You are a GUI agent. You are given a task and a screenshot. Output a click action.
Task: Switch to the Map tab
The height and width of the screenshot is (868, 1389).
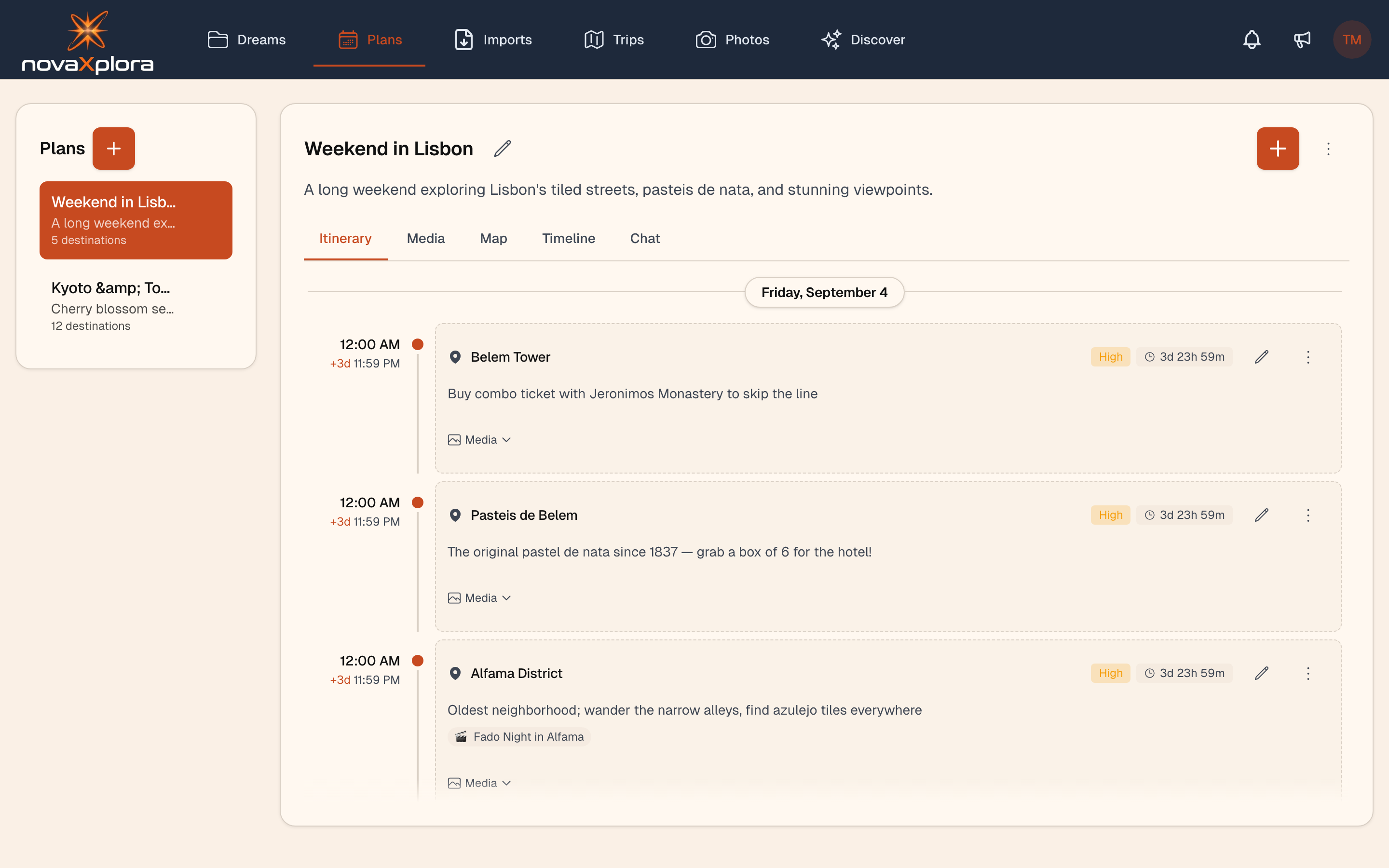click(493, 238)
